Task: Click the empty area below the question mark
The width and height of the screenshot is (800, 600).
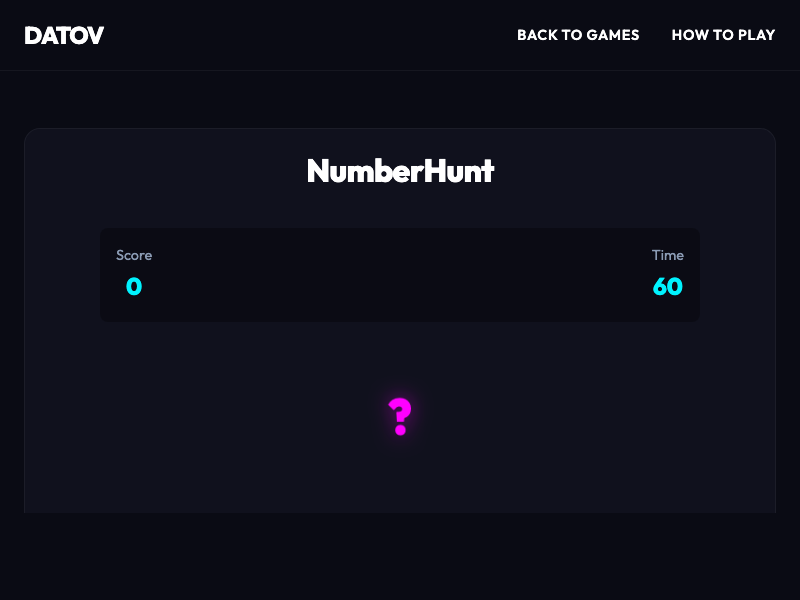Action: [400, 480]
